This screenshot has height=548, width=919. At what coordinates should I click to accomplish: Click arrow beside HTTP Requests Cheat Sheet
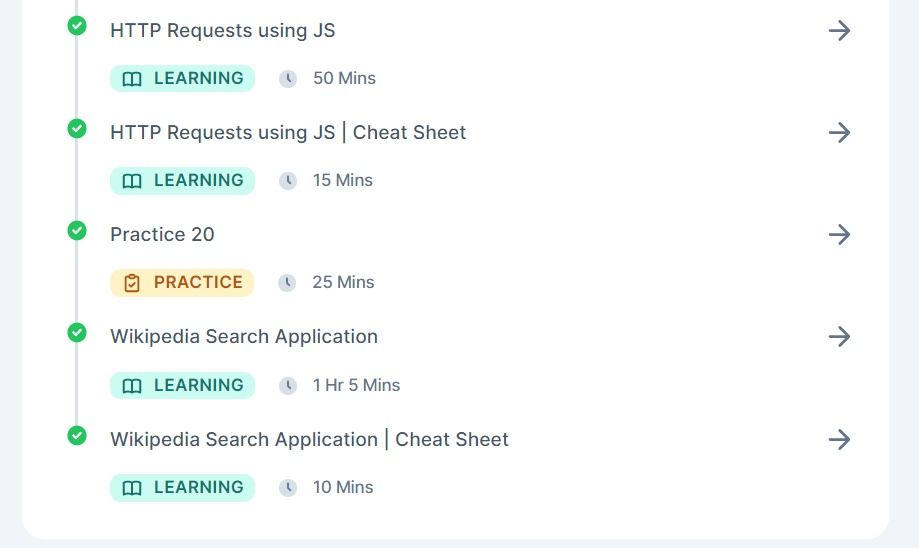[839, 132]
